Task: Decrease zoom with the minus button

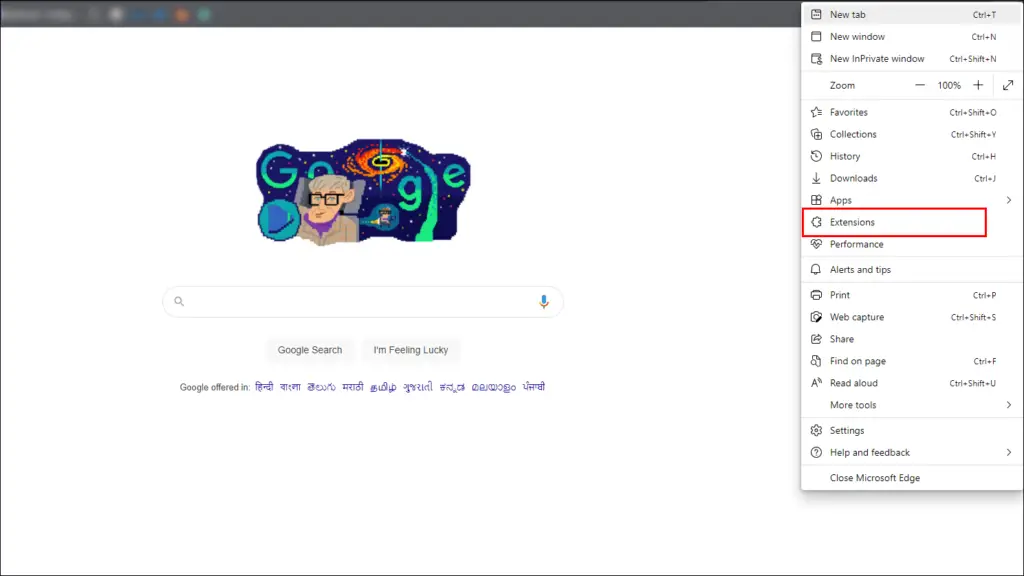Action: [x=920, y=86]
